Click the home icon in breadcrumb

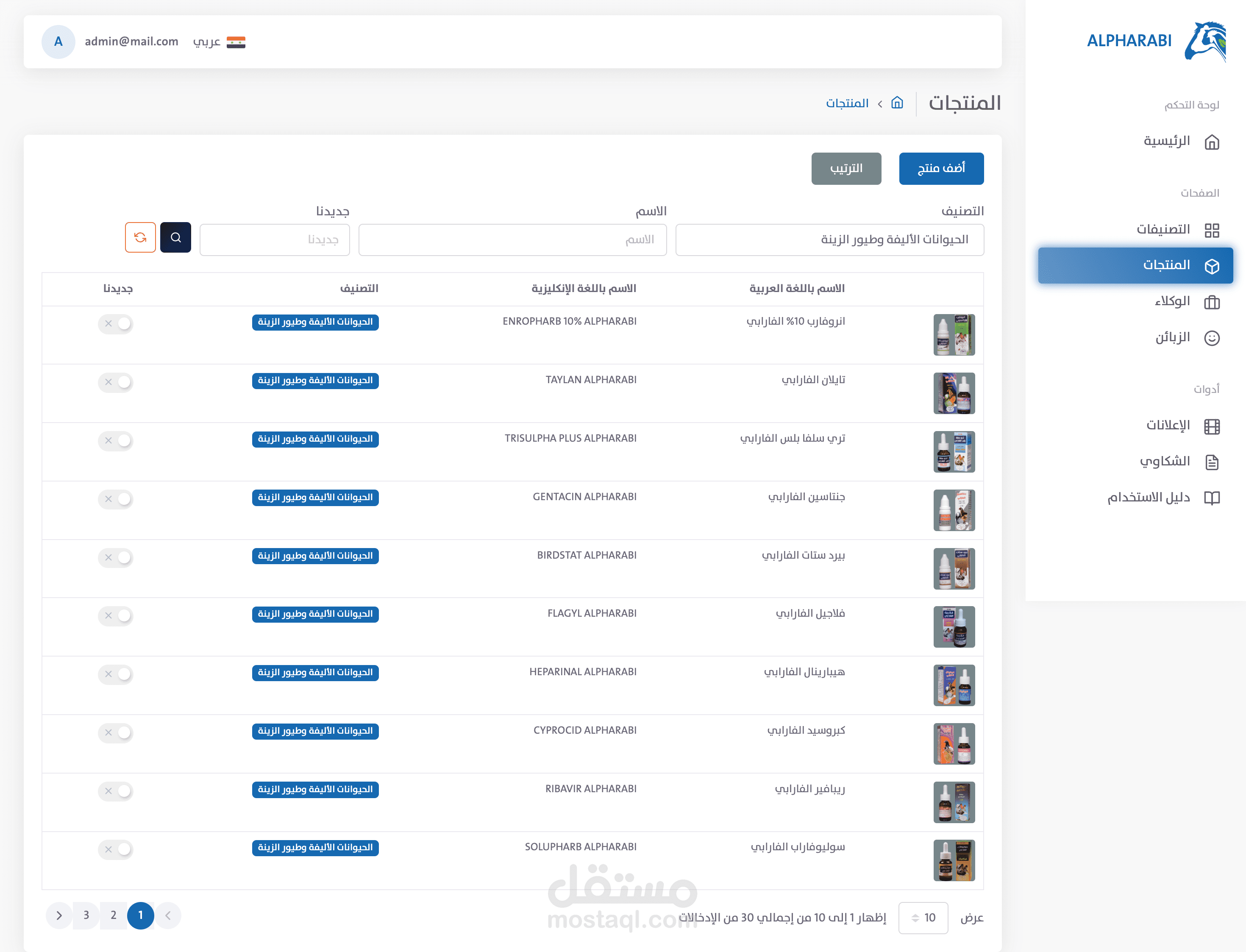897,103
